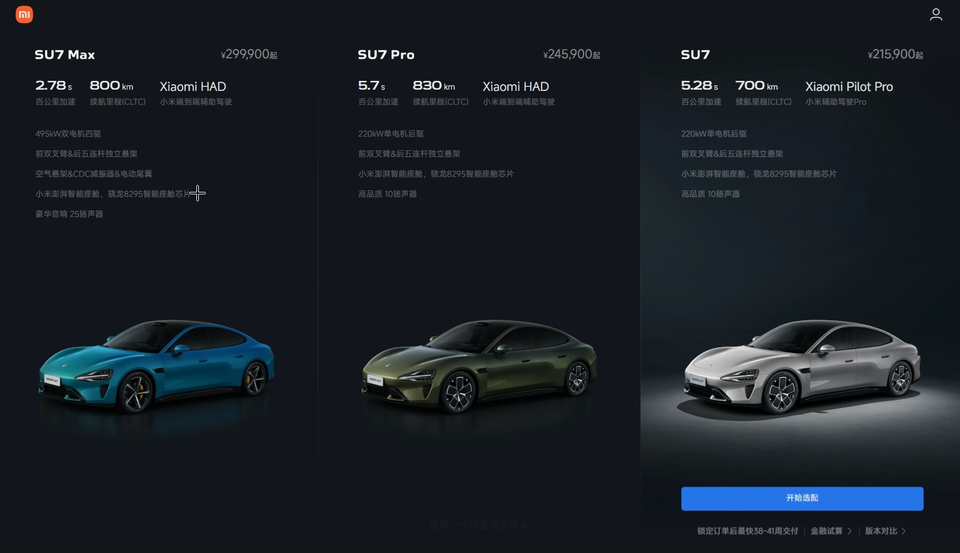Click the ¥299,900 price of SU7 Max
Image resolution: width=960 pixels, height=553 pixels.
[249, 55]
